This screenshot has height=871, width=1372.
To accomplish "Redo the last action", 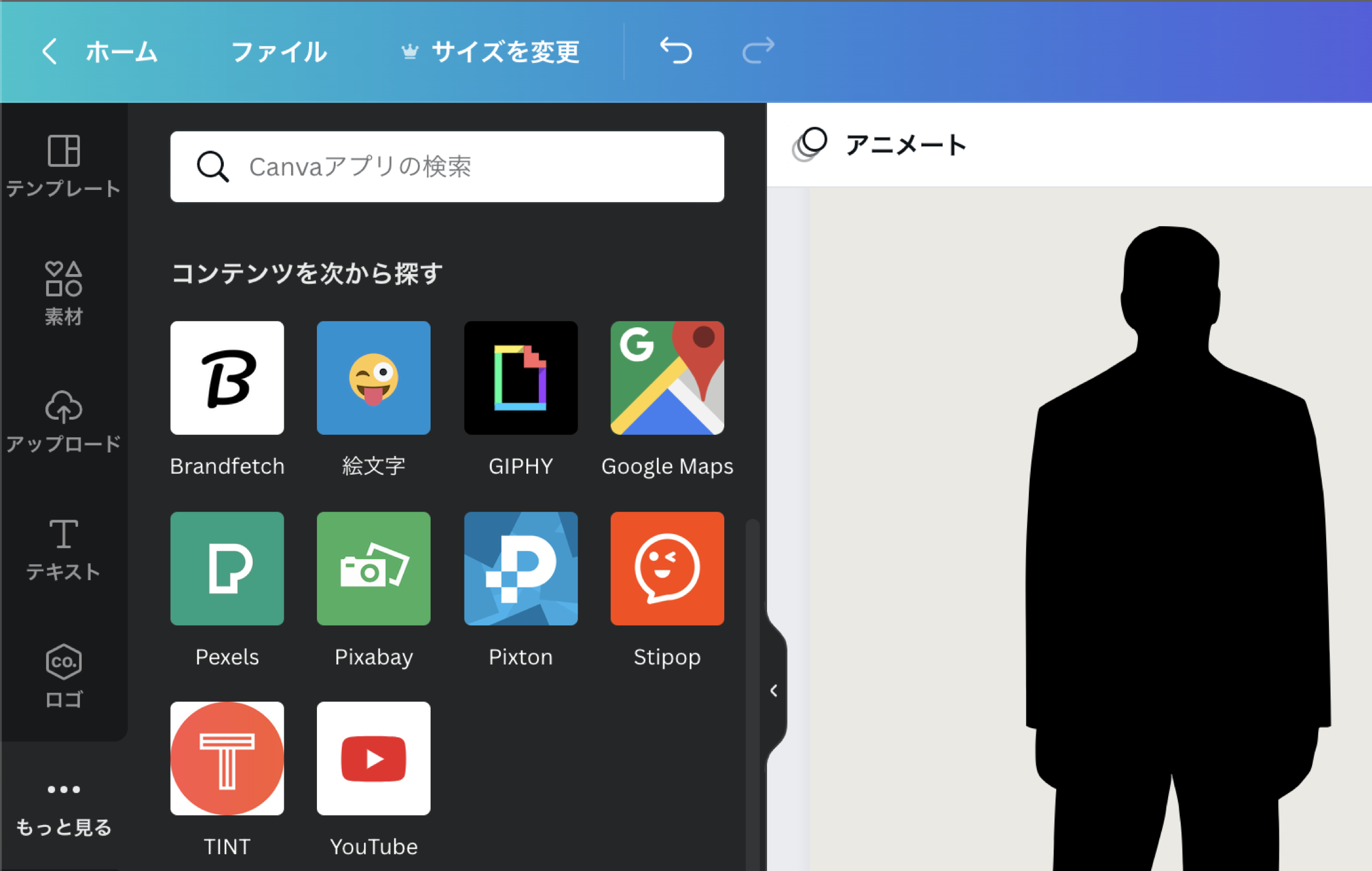I will pyautogui.click(x=758, y=51).
